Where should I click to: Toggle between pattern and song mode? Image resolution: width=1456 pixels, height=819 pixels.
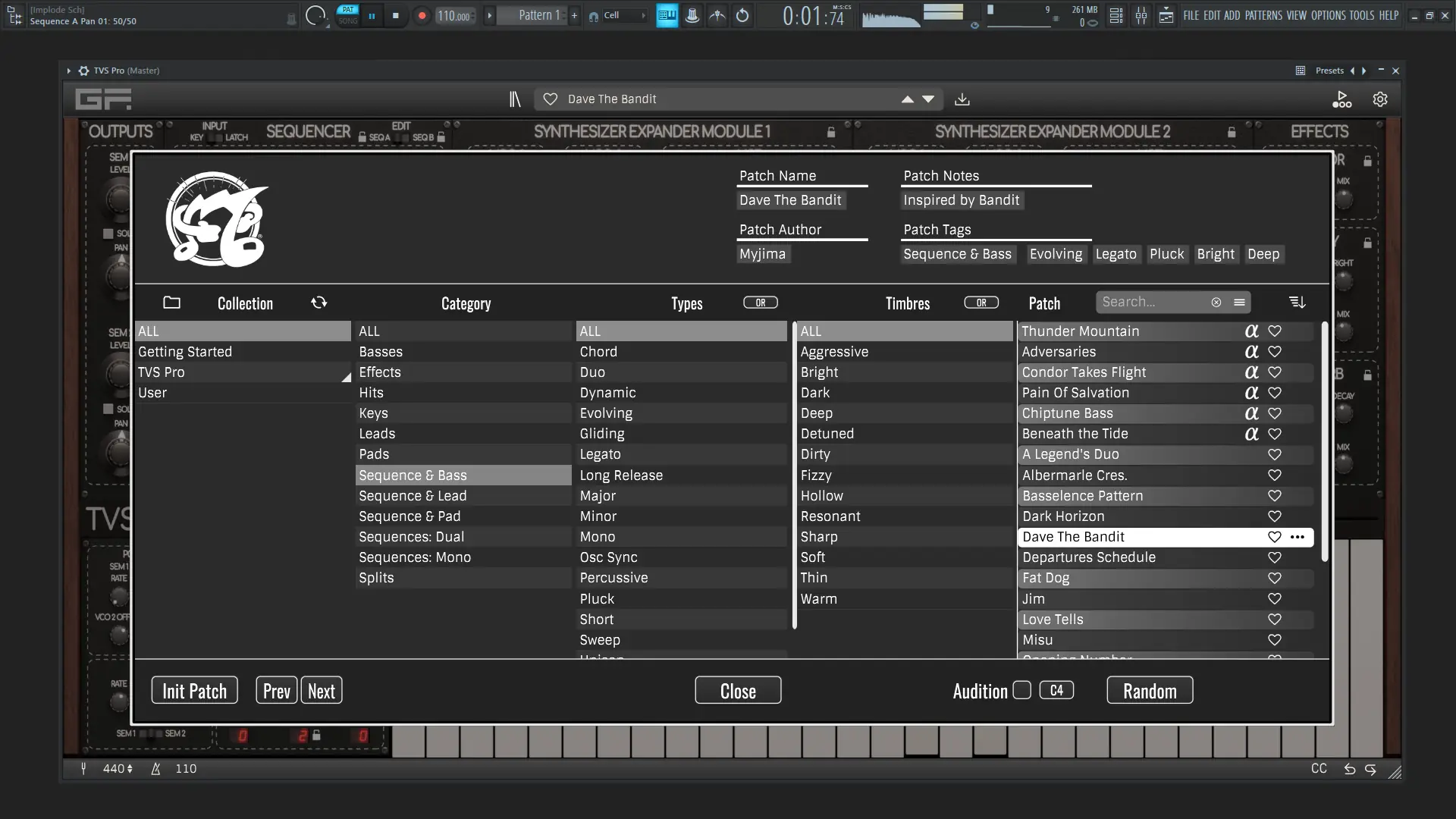[x=348, y=15]
